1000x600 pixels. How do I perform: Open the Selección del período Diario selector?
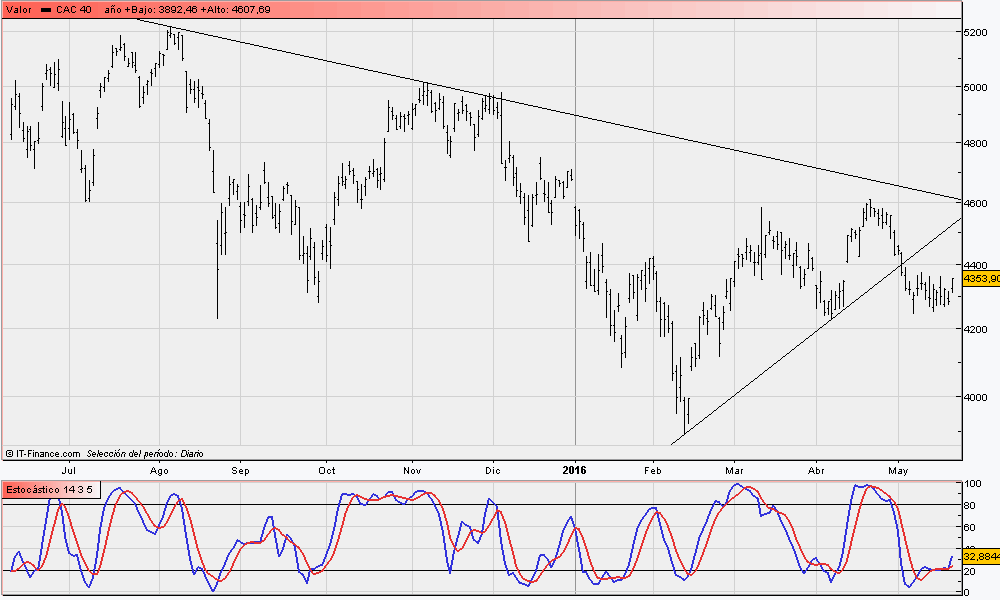(x=145, y=453)
